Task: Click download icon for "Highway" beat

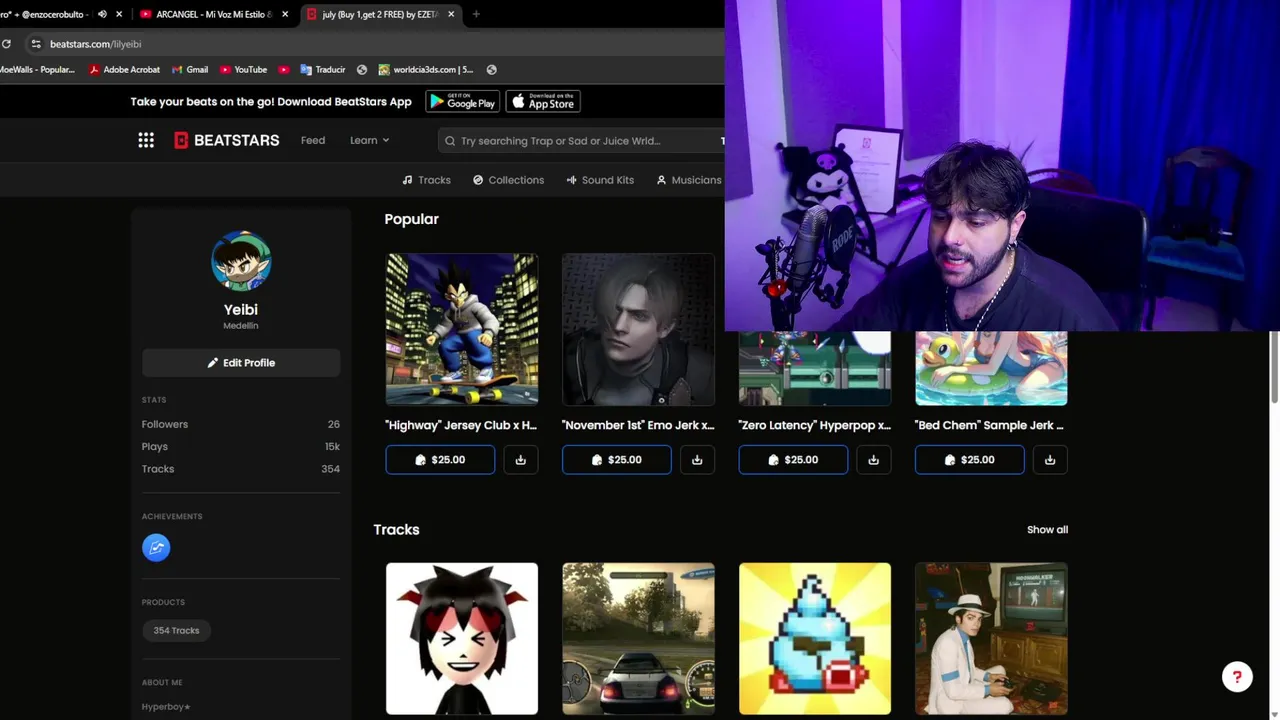Action: [x=521, y=460]
